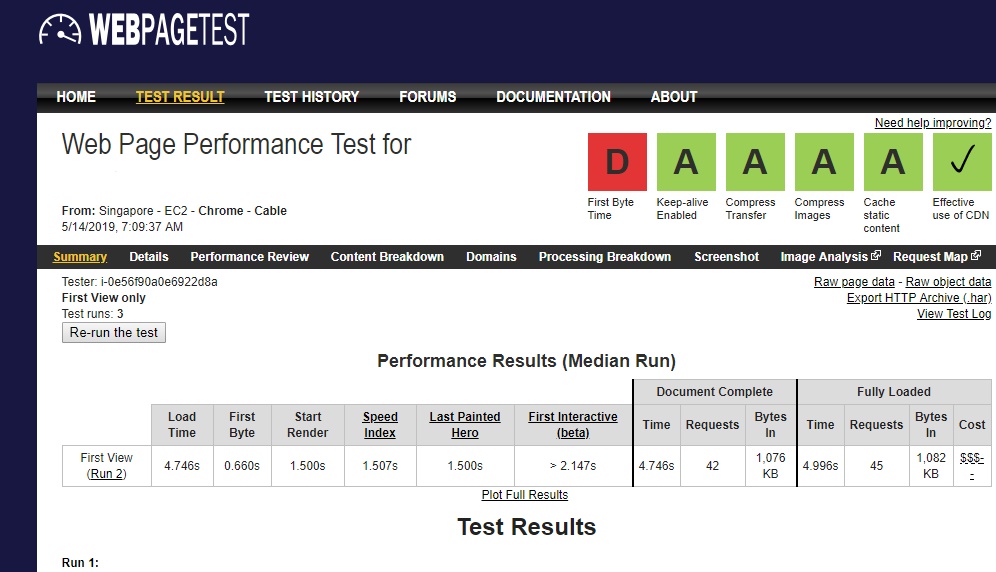Click the Test Results heading

coord(527,527)
